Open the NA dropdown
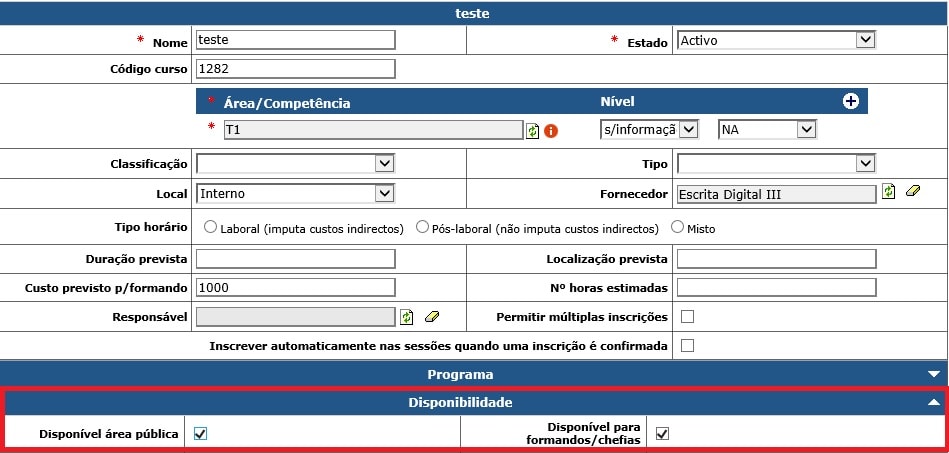This screenshot has height=453, width=949. [x=767, y=130]
